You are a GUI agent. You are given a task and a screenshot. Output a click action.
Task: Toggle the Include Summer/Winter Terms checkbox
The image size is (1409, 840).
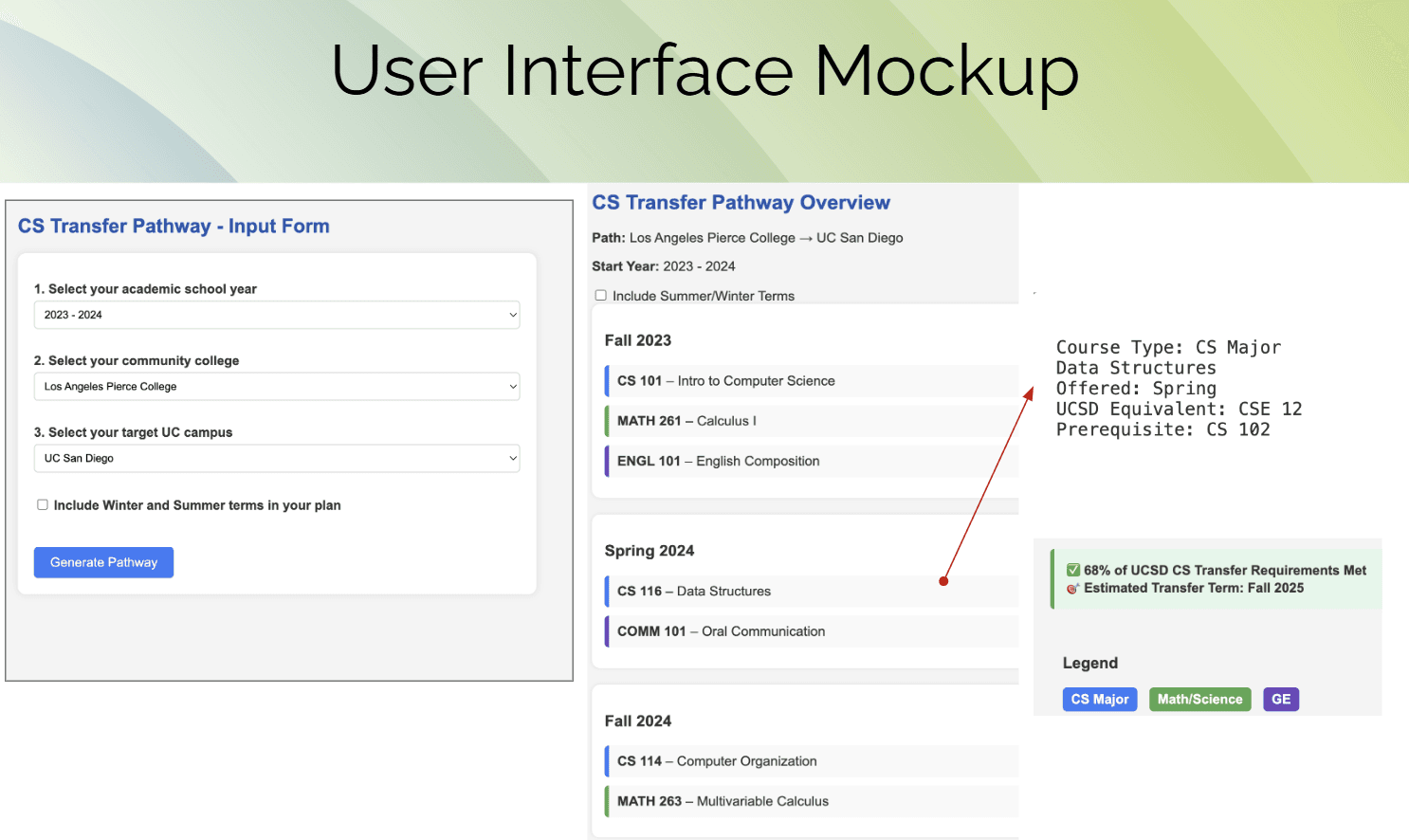coord(600,296)
